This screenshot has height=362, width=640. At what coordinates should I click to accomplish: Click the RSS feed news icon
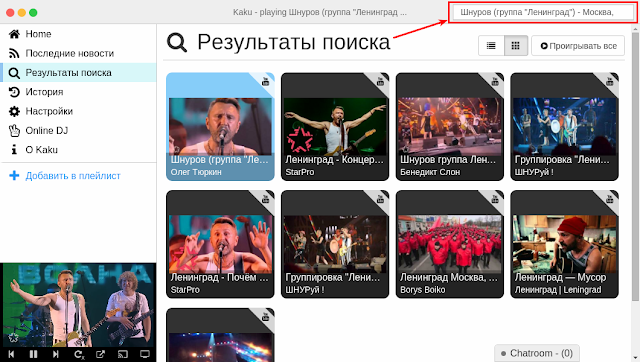pos(14,53)
